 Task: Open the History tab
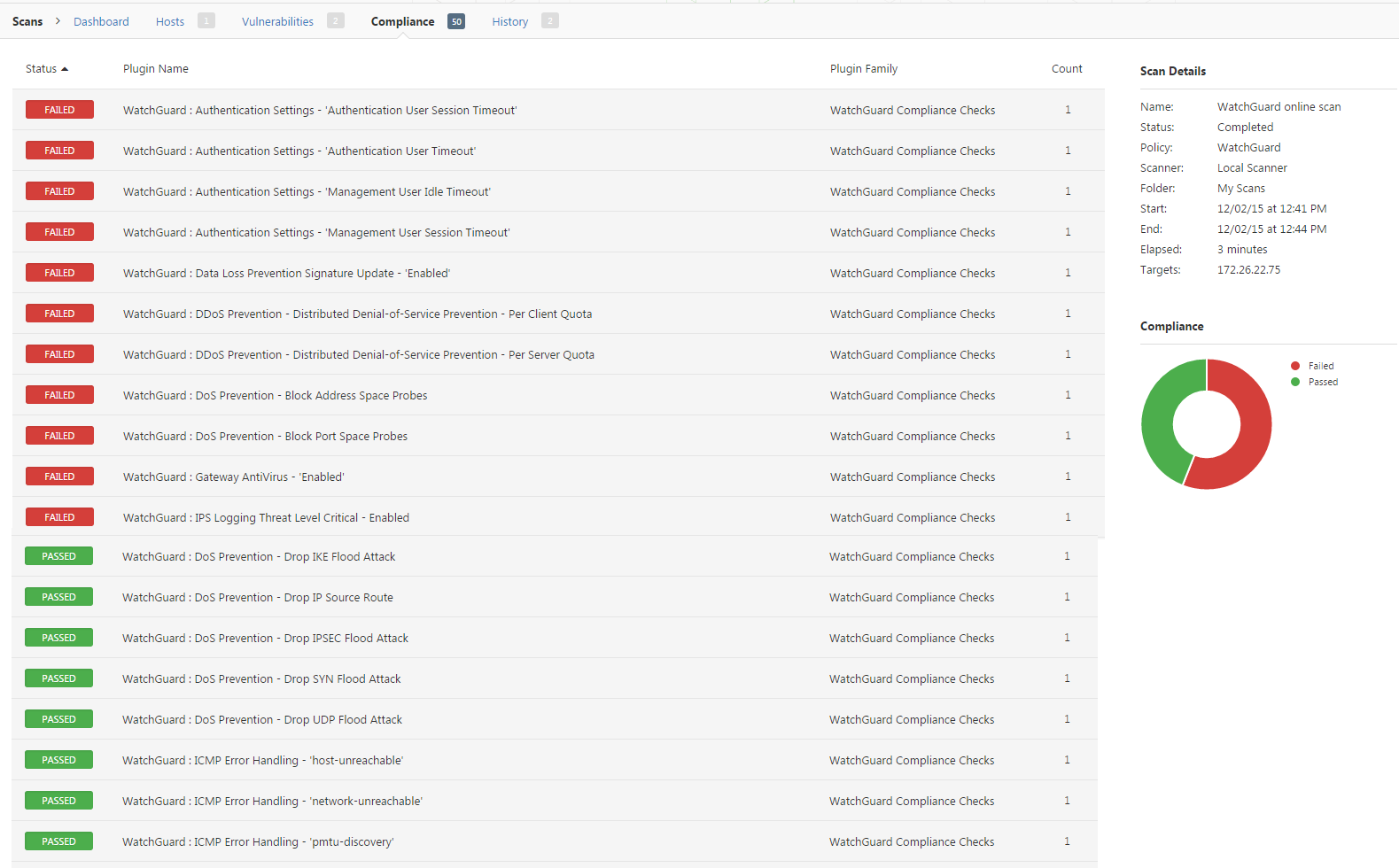(510, 21)
